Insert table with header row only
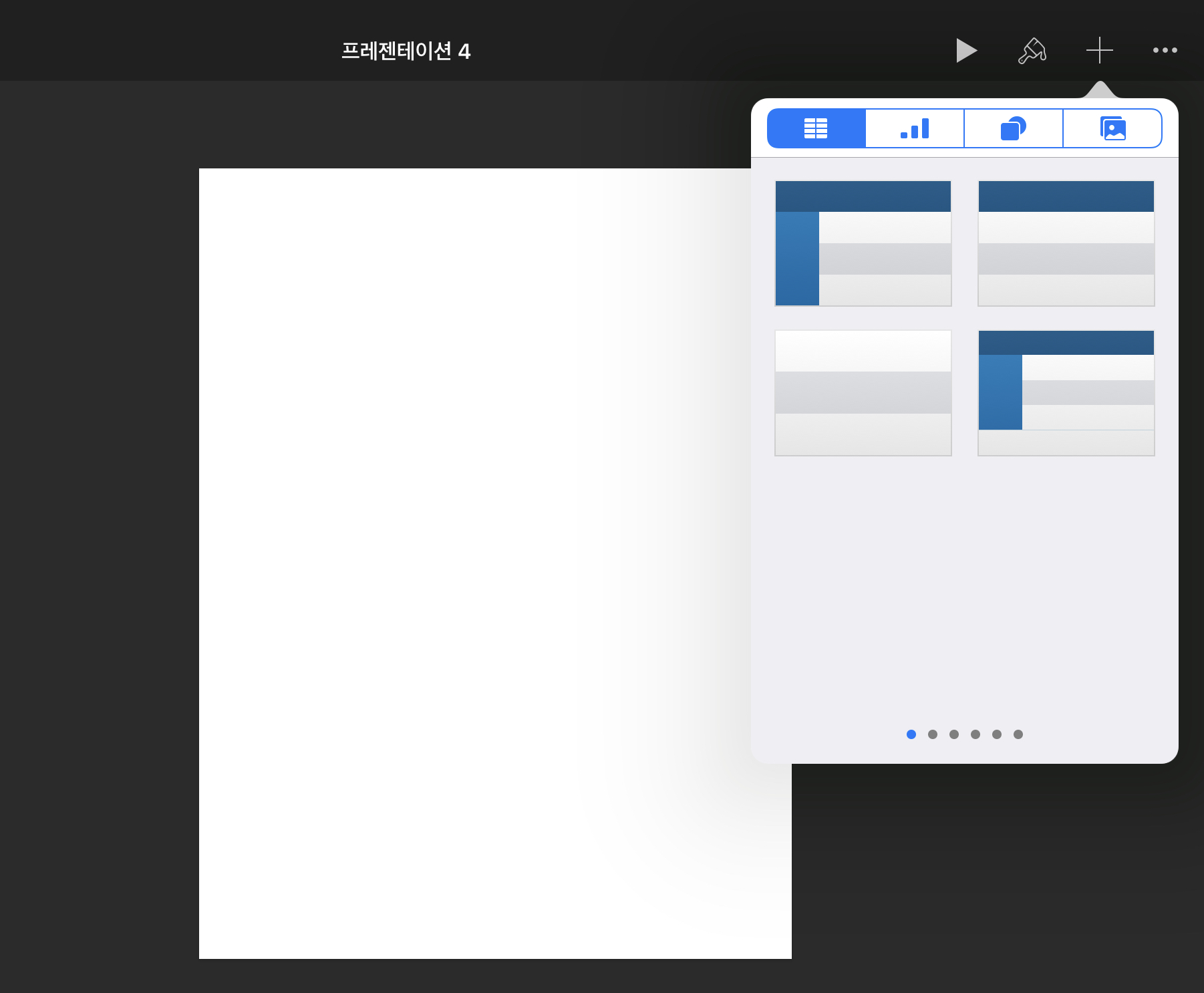 [1066, 243]
